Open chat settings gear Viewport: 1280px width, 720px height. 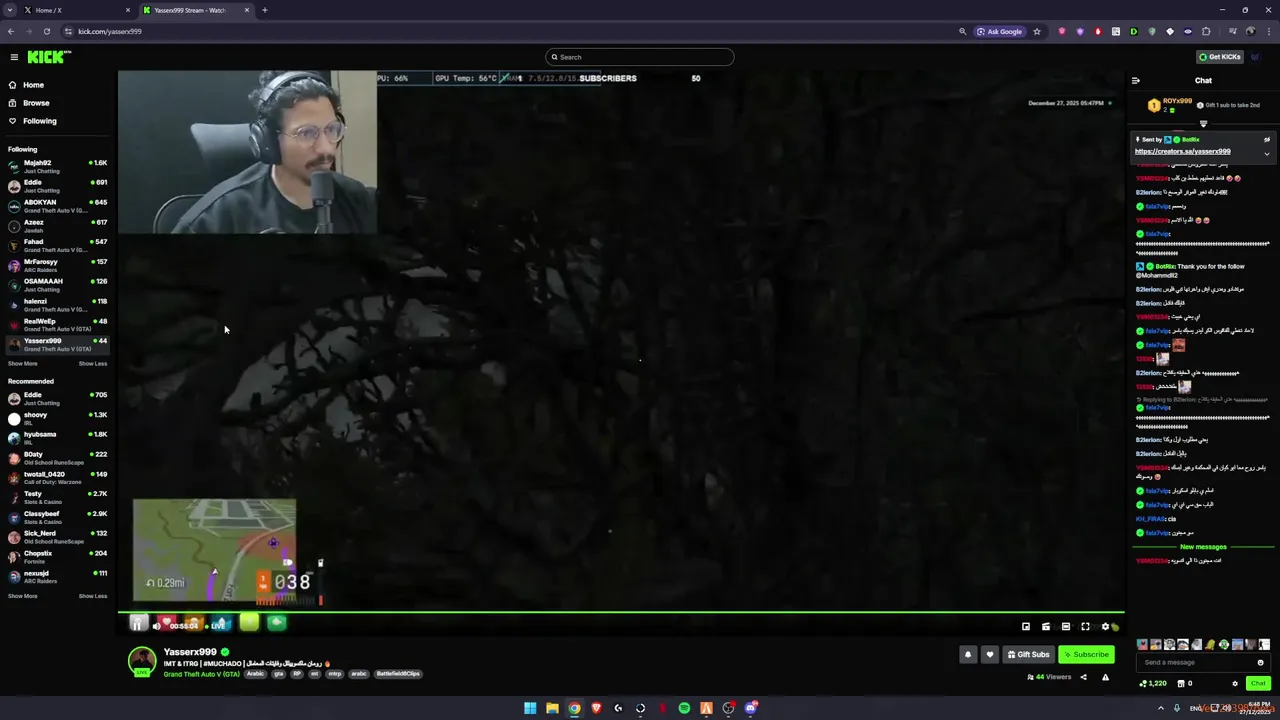click(x=1235, y=684)
